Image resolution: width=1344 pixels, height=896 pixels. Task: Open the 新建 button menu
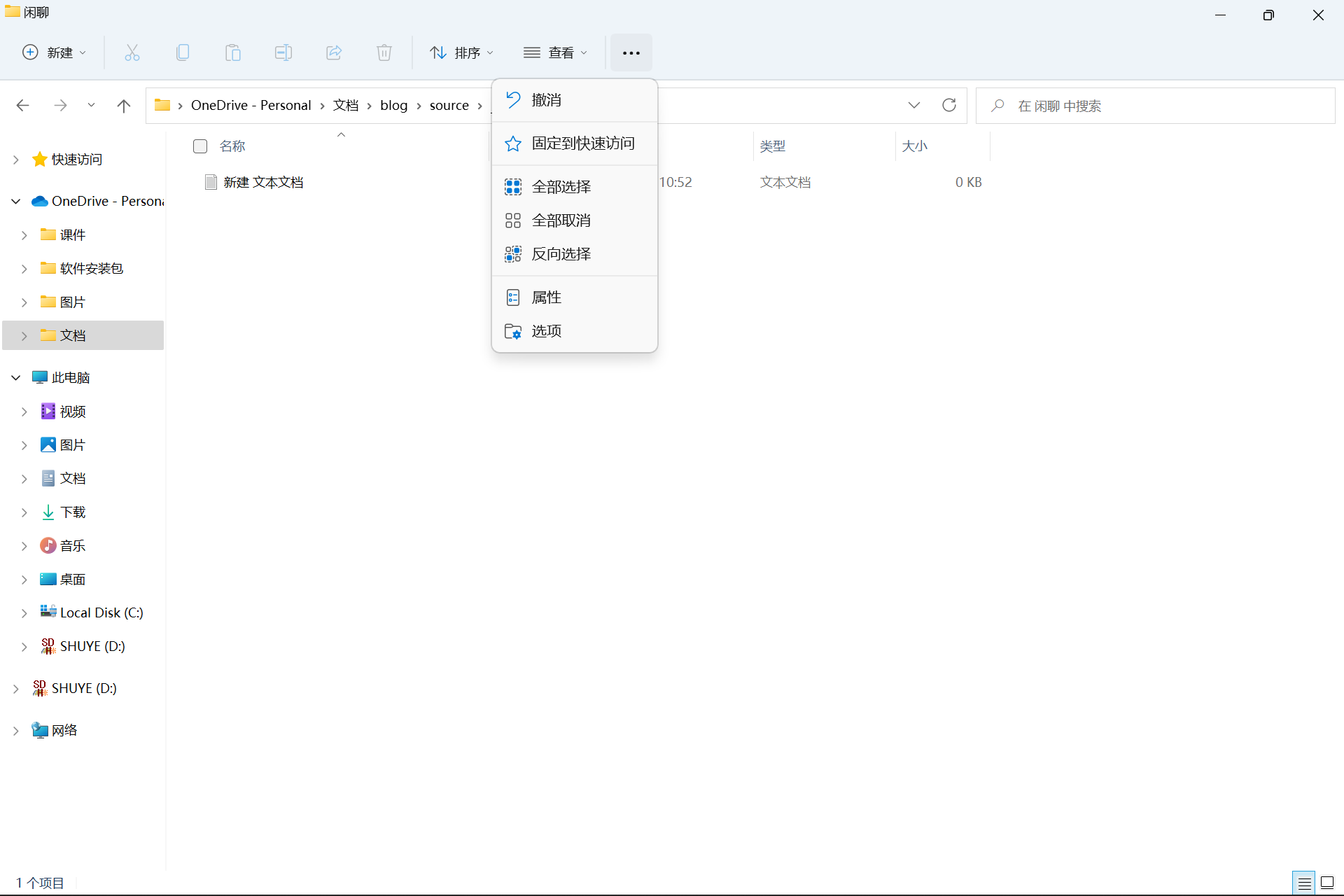(x=55, y=52)
